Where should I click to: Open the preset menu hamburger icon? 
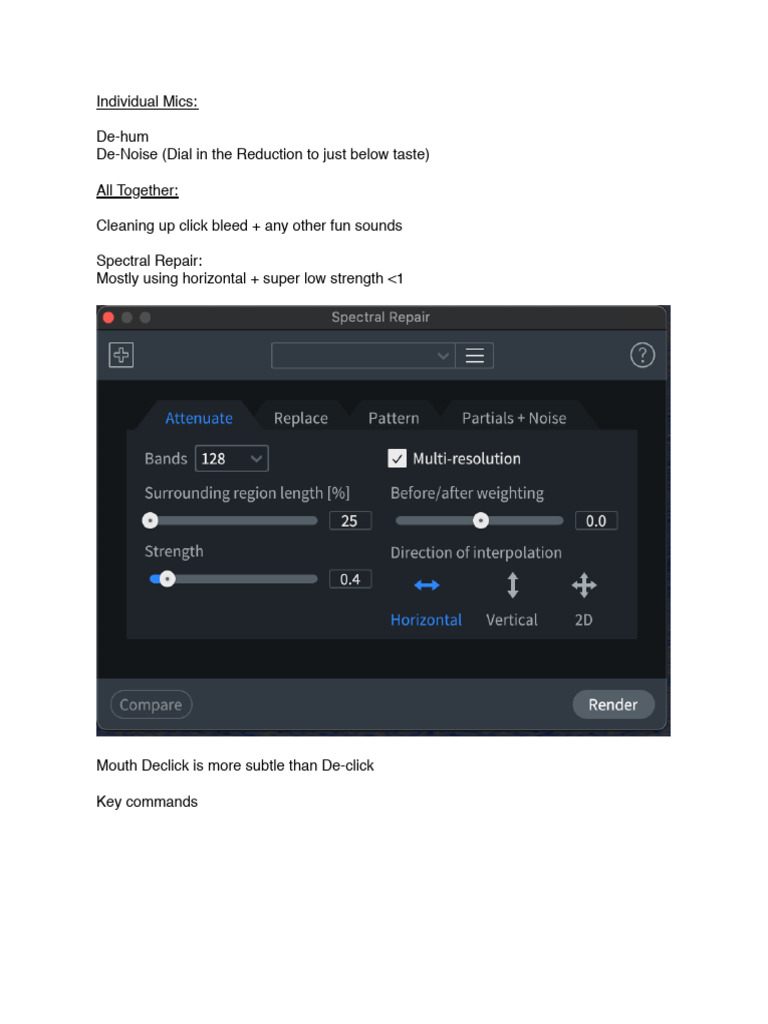click(475, 356)
